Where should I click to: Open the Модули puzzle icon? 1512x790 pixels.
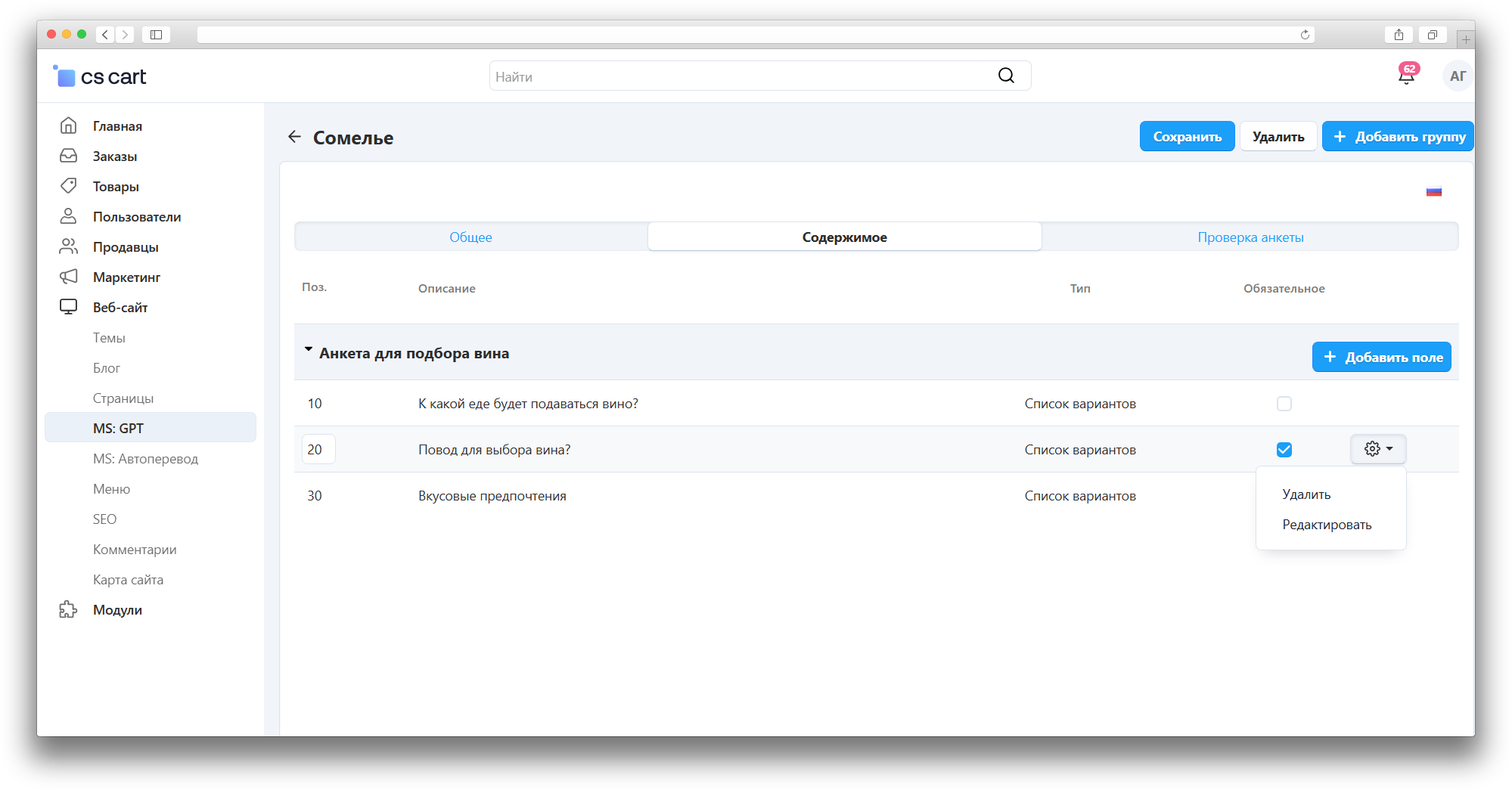[68, 610]
